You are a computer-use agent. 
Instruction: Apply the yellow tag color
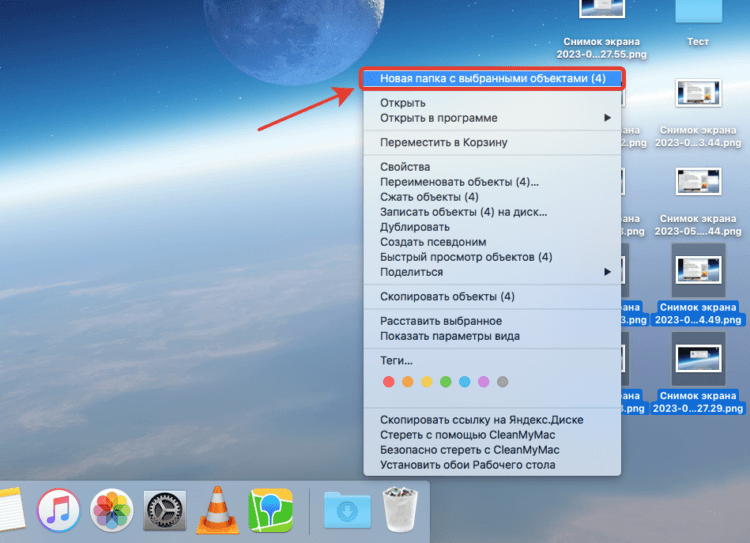point(427,382)
